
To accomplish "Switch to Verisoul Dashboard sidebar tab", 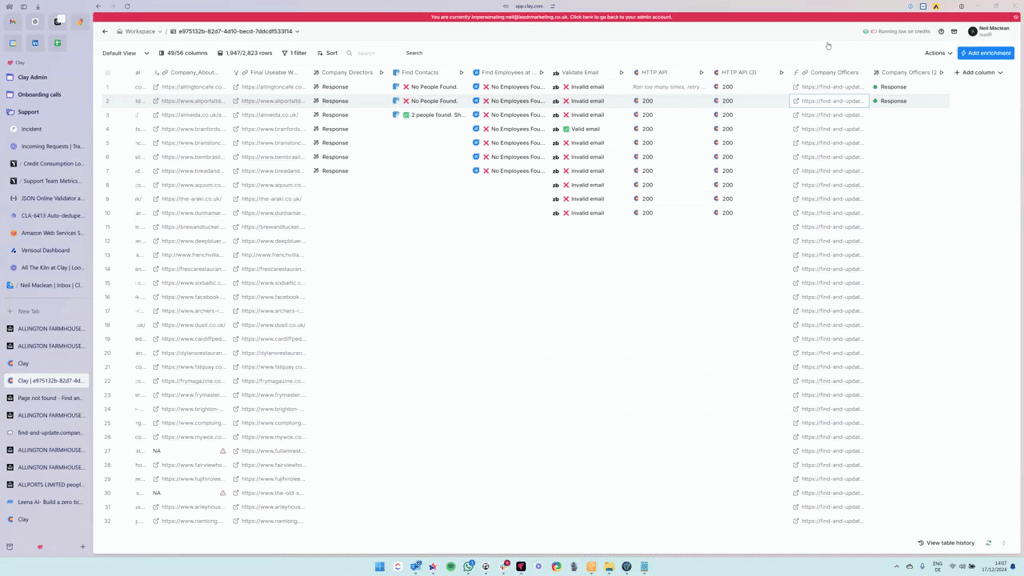I will pyautogui.click(x=45, y=250).
